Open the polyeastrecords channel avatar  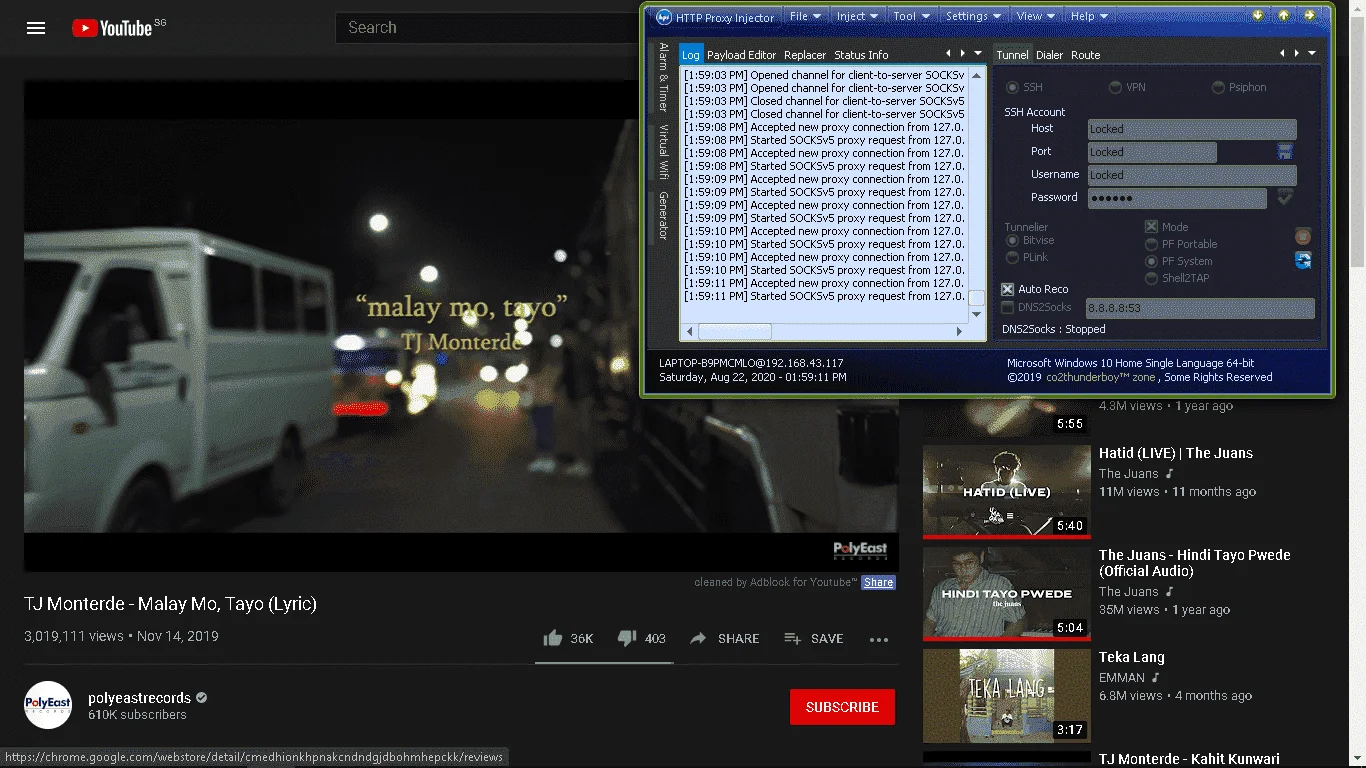(x=48, y=705)
